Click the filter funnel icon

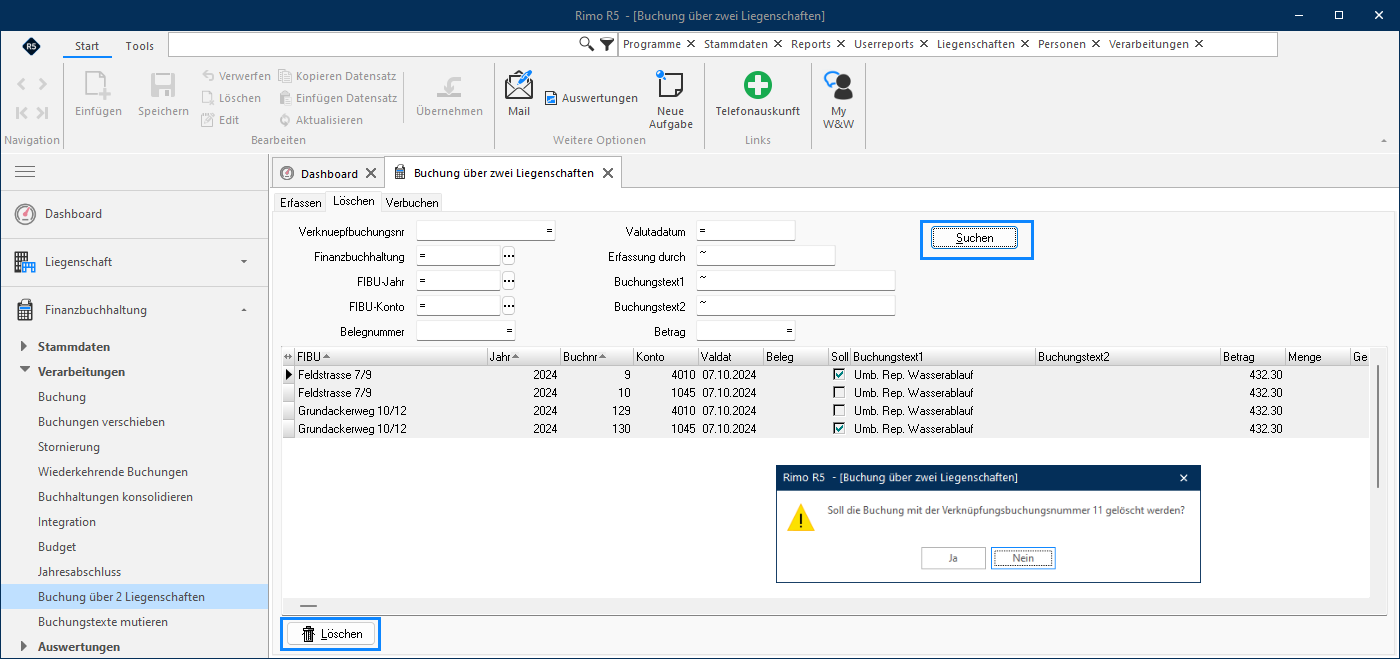(607, 44)
